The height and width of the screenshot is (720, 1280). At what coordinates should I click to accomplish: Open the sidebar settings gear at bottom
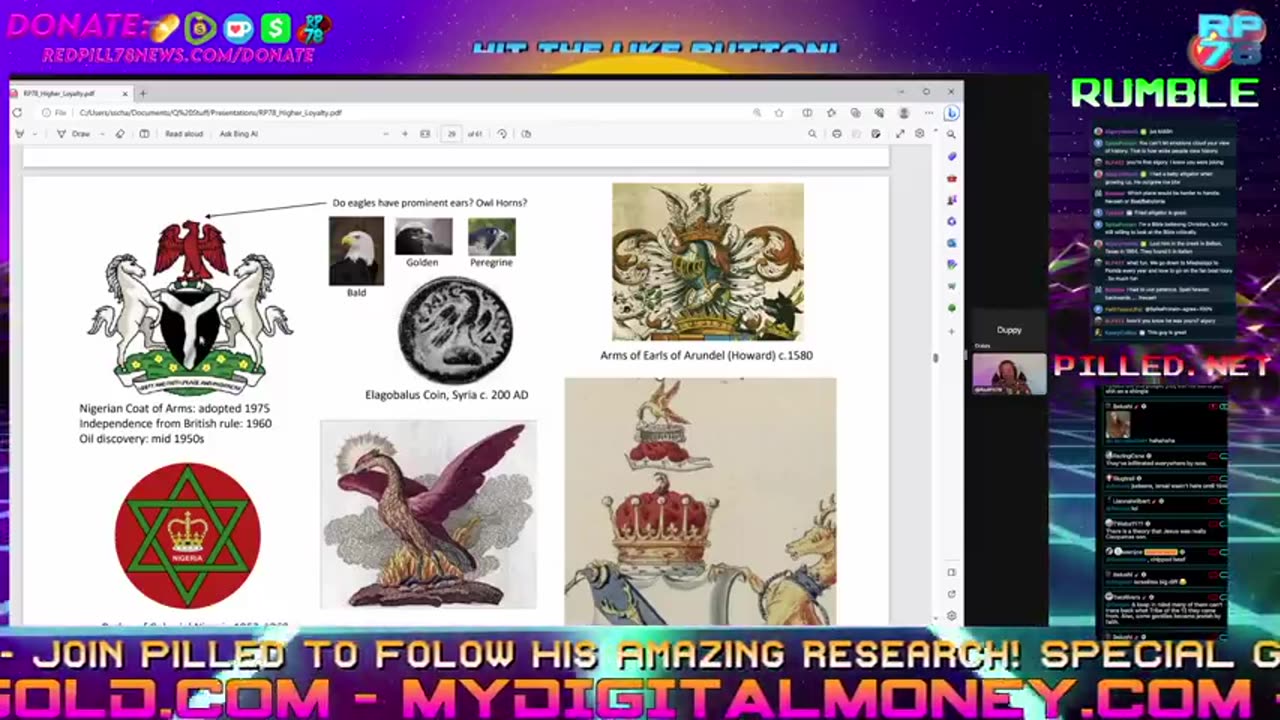point(951,615)
